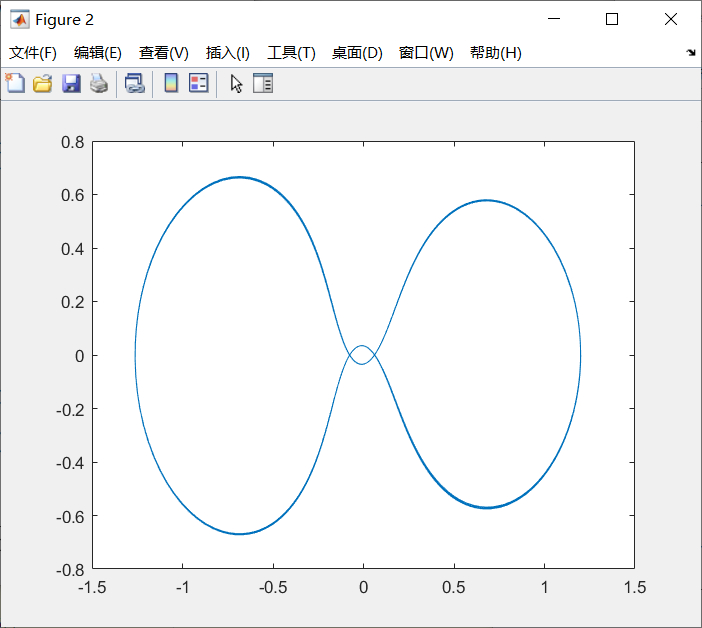
Task: Close the Figure 2 window
Action: coord(671,19)
